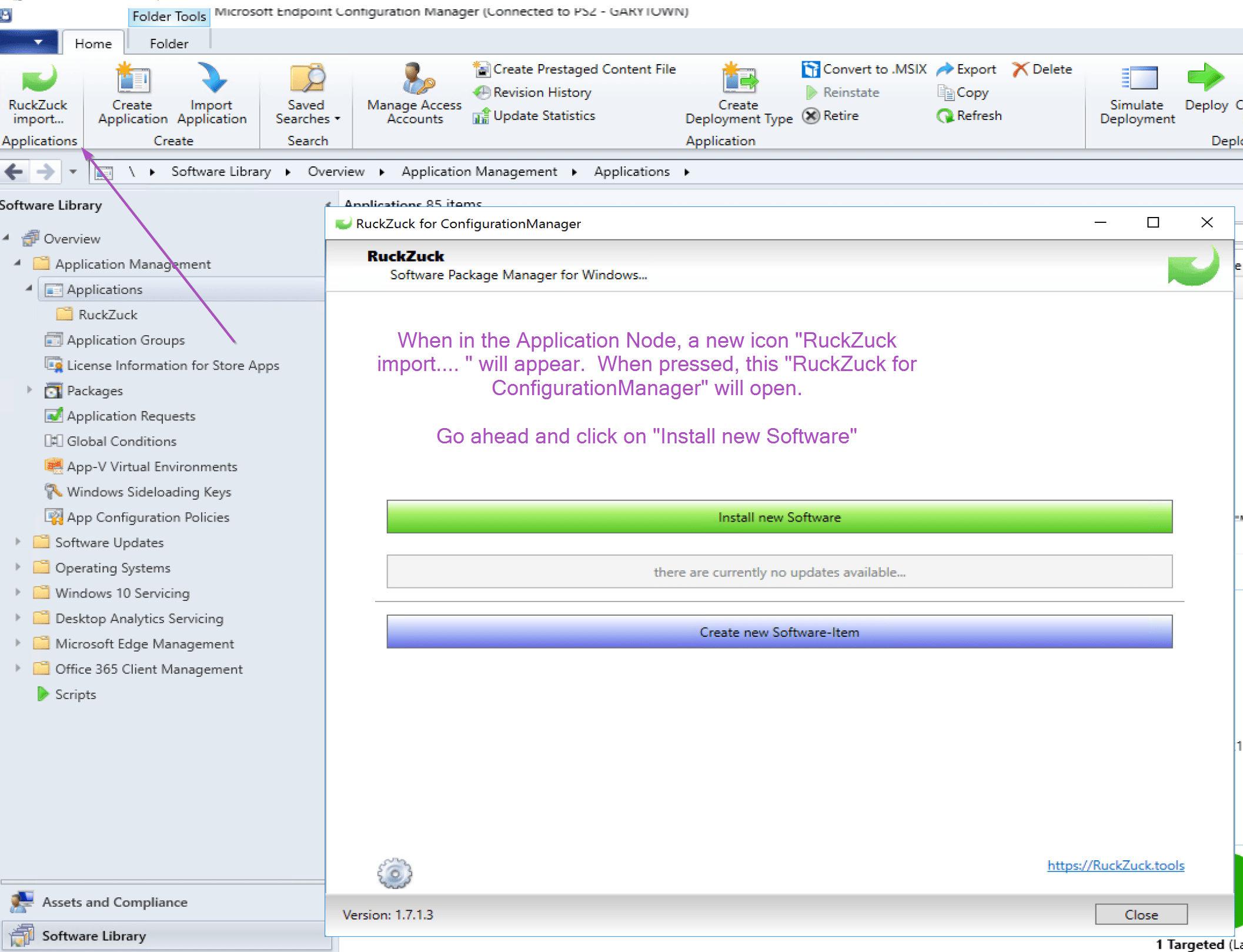Screen dimensions: 1243x952
Task: Switch to the Folder ribbon tab
Action: 169,44
